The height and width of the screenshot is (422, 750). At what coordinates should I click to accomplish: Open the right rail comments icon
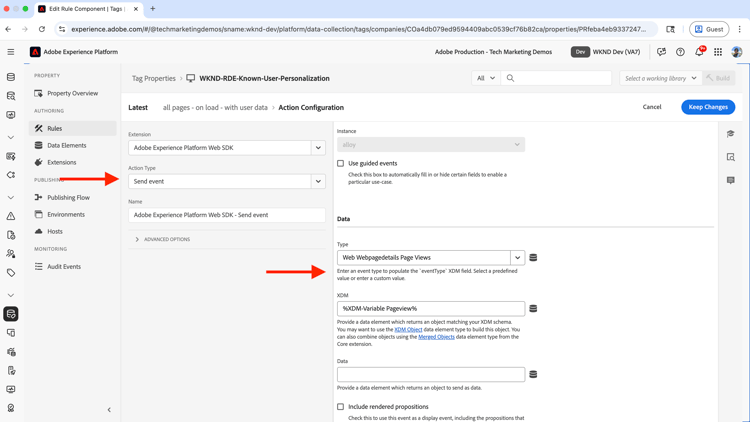[730, 180]
